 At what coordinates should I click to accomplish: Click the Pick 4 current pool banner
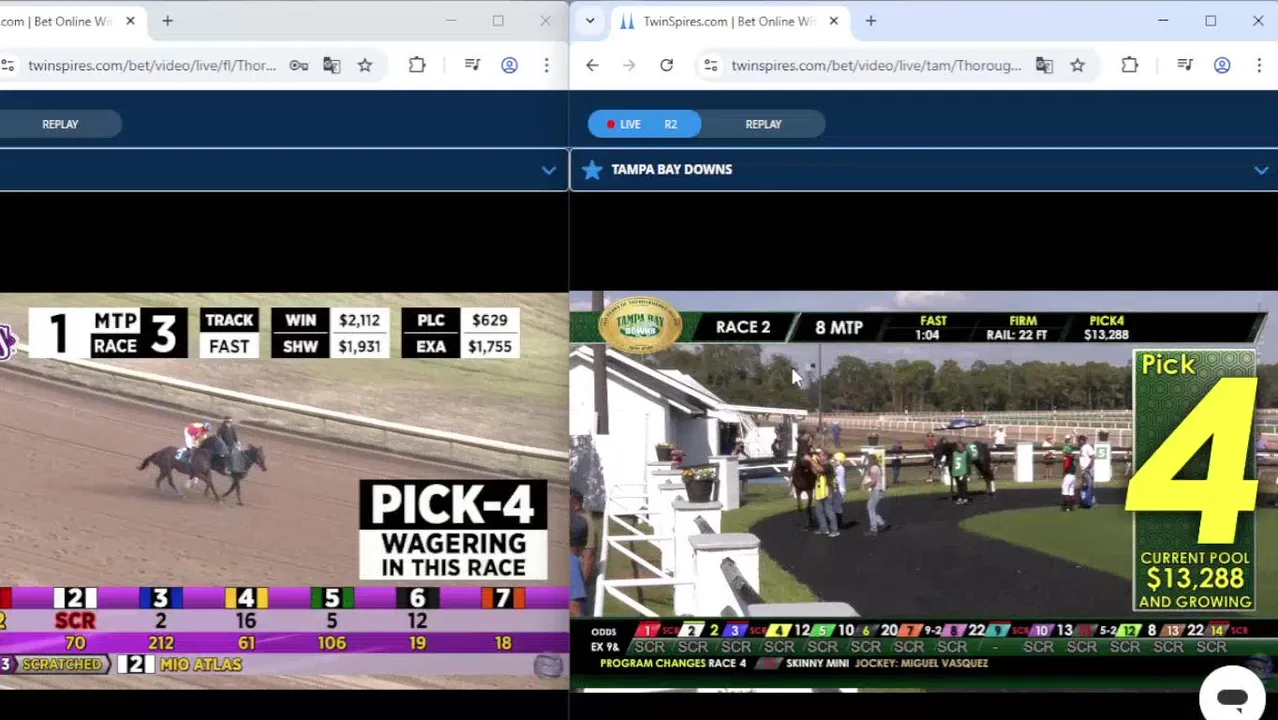1194,480
